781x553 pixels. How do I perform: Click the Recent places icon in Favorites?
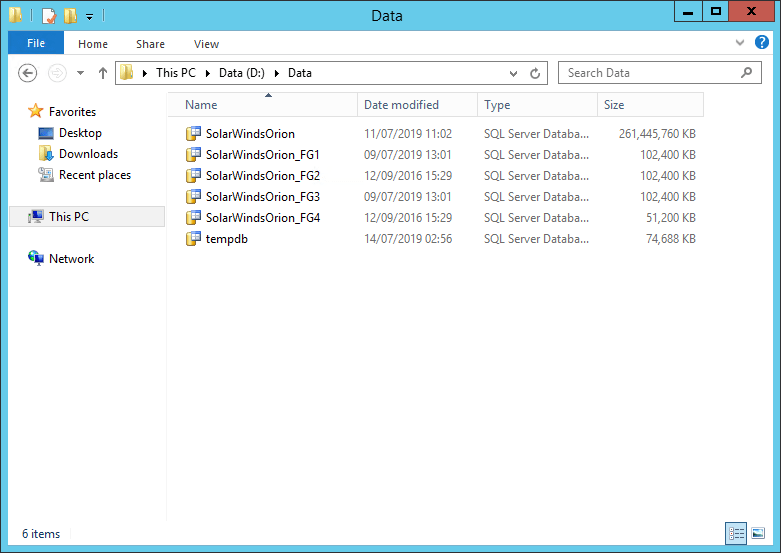coord(46,174)
